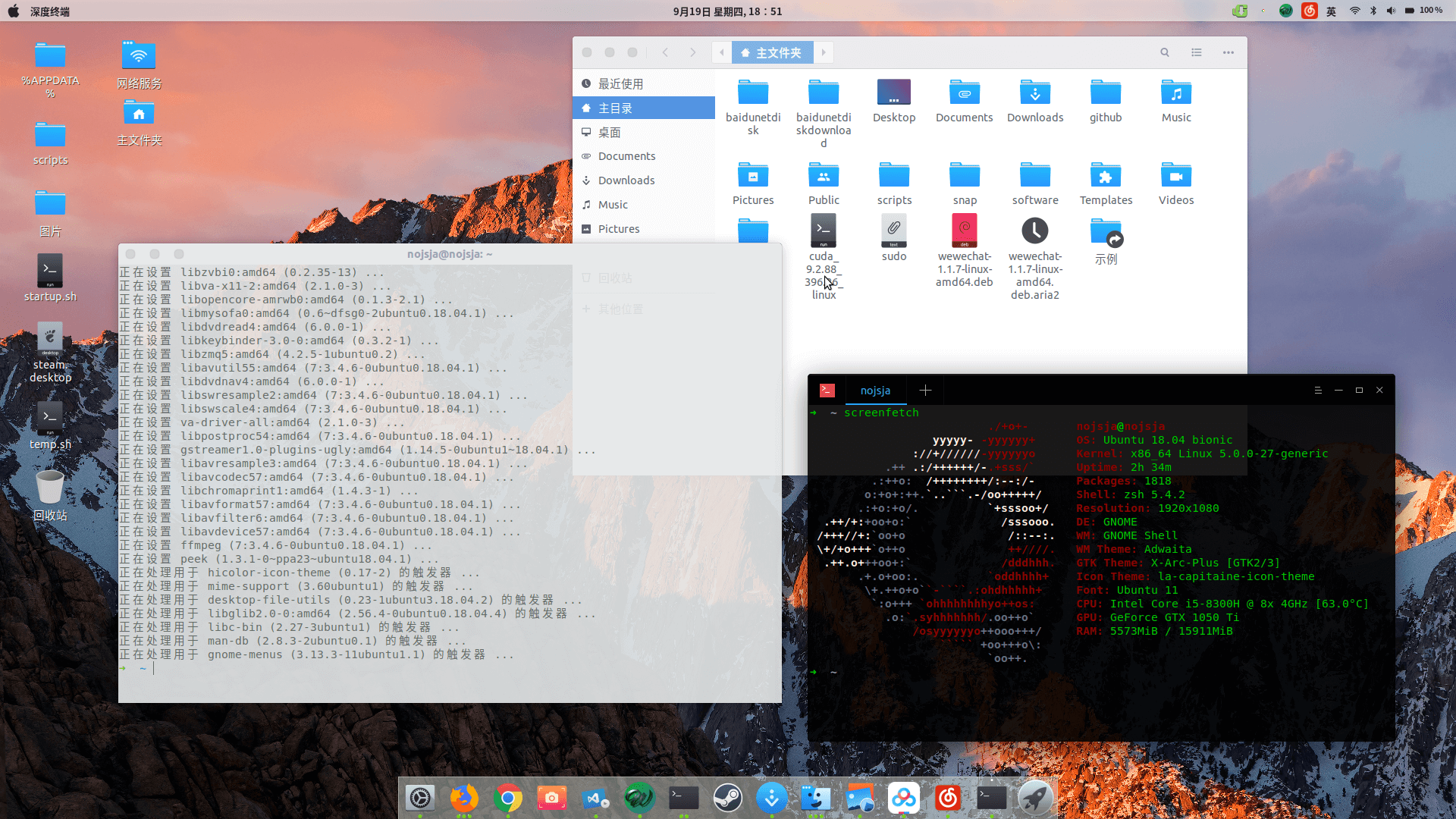Open the screenshot tool from the dock

[x=551, y=798]
